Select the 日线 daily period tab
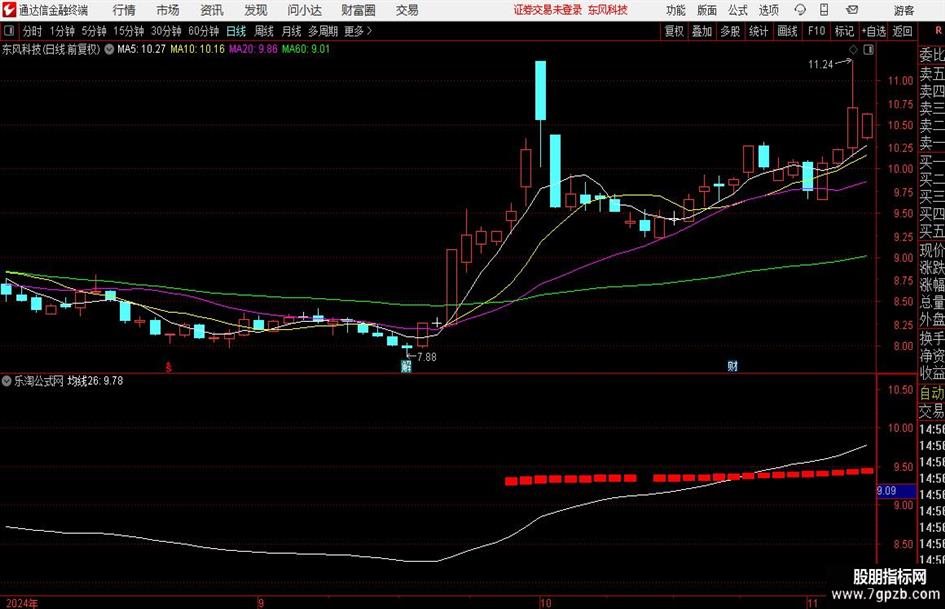Viewport: 945px width, 609px height. (236, 31)
